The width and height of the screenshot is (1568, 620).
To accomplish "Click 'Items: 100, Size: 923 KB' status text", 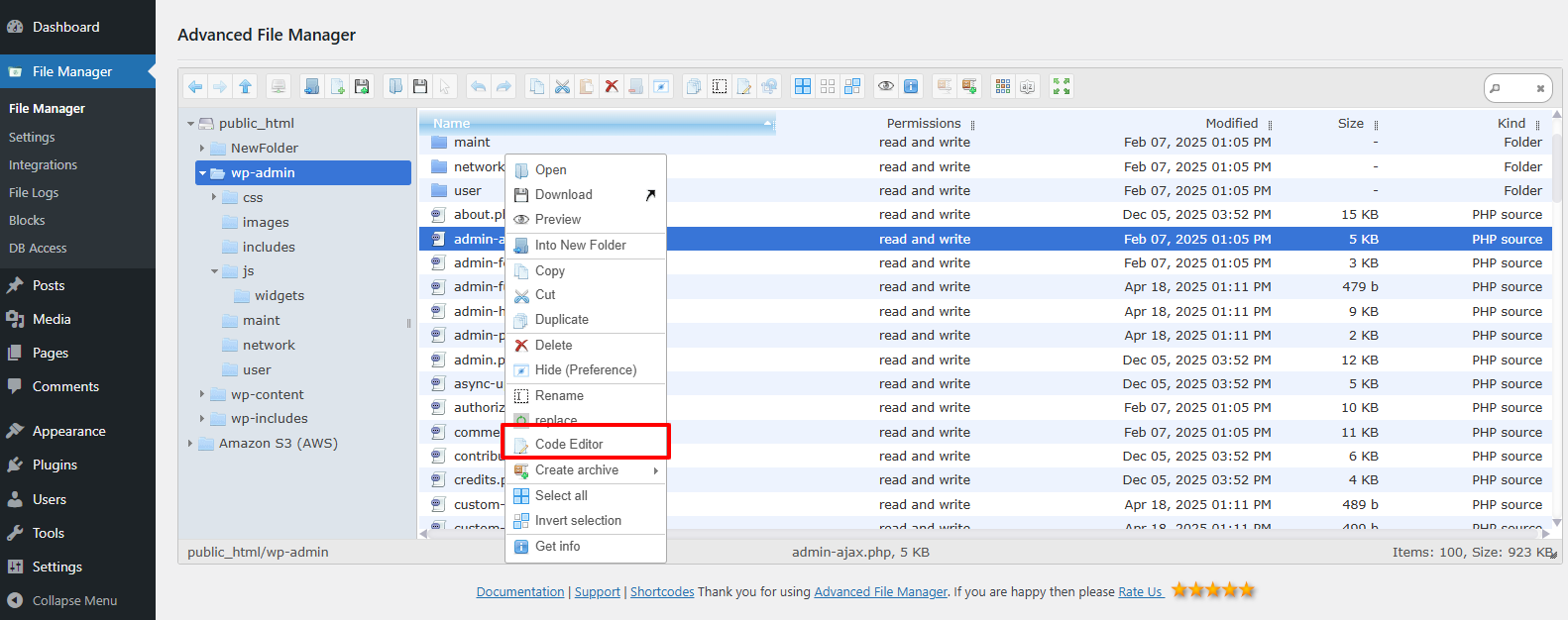I will pyautogui.click(x=1472, y=553).
